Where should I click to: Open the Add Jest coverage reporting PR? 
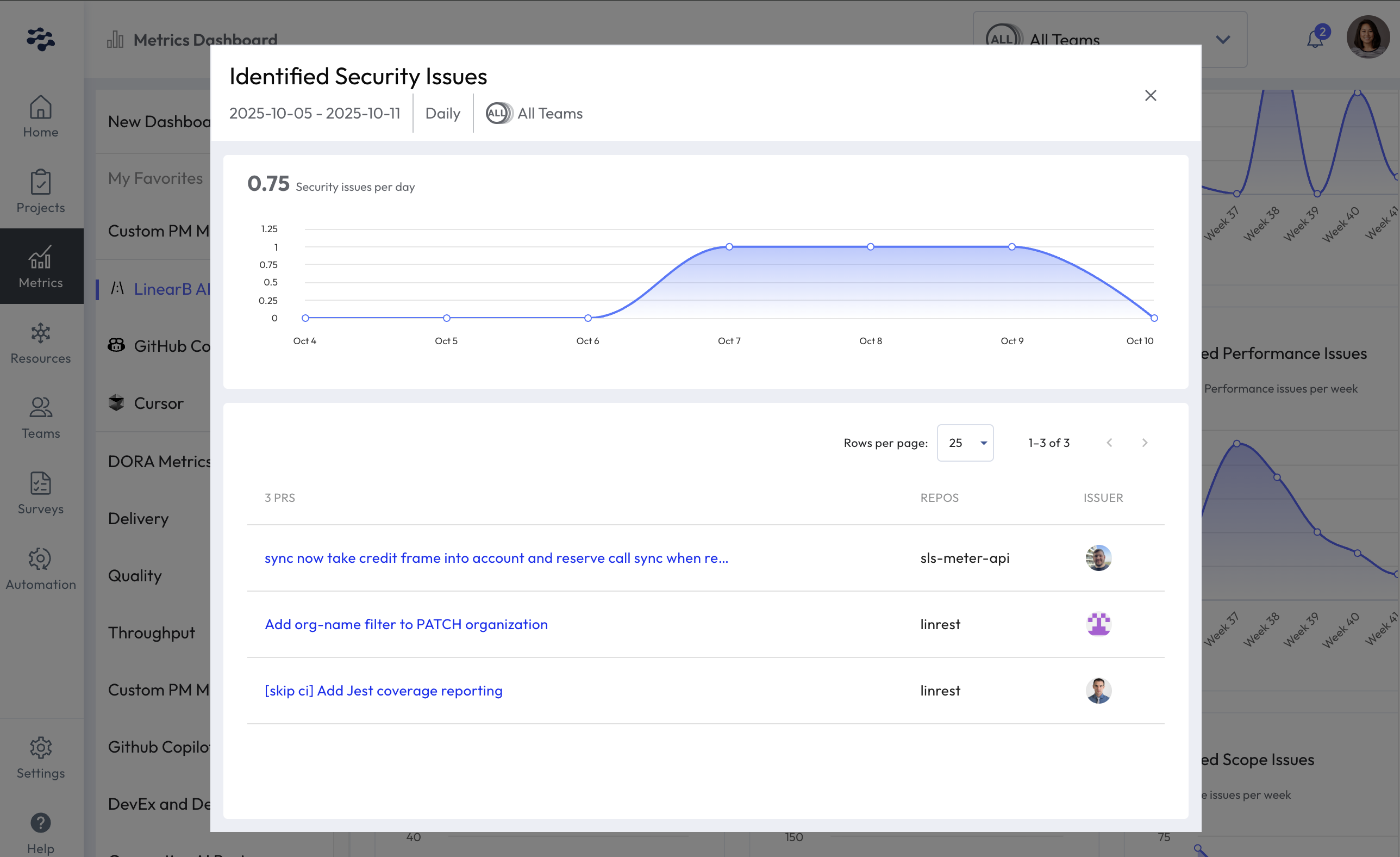pos(384,691)
